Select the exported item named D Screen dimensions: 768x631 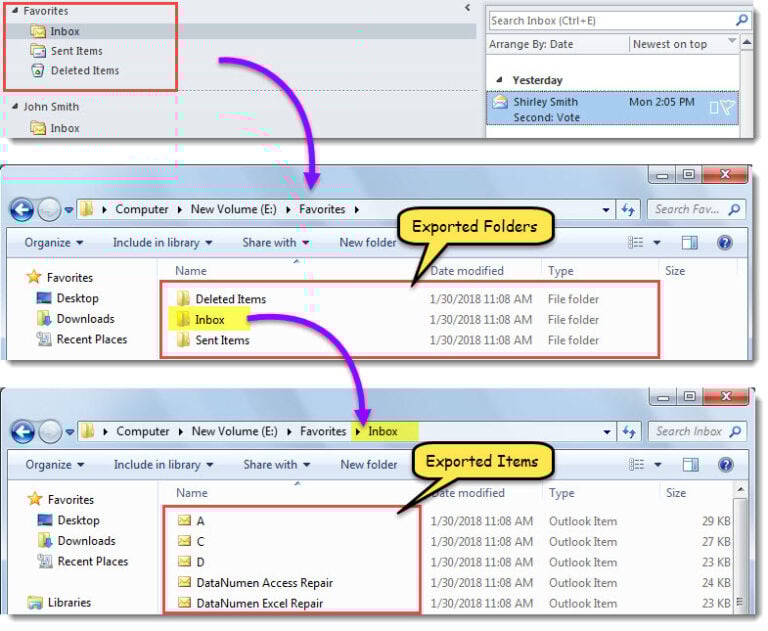[192, 562]
